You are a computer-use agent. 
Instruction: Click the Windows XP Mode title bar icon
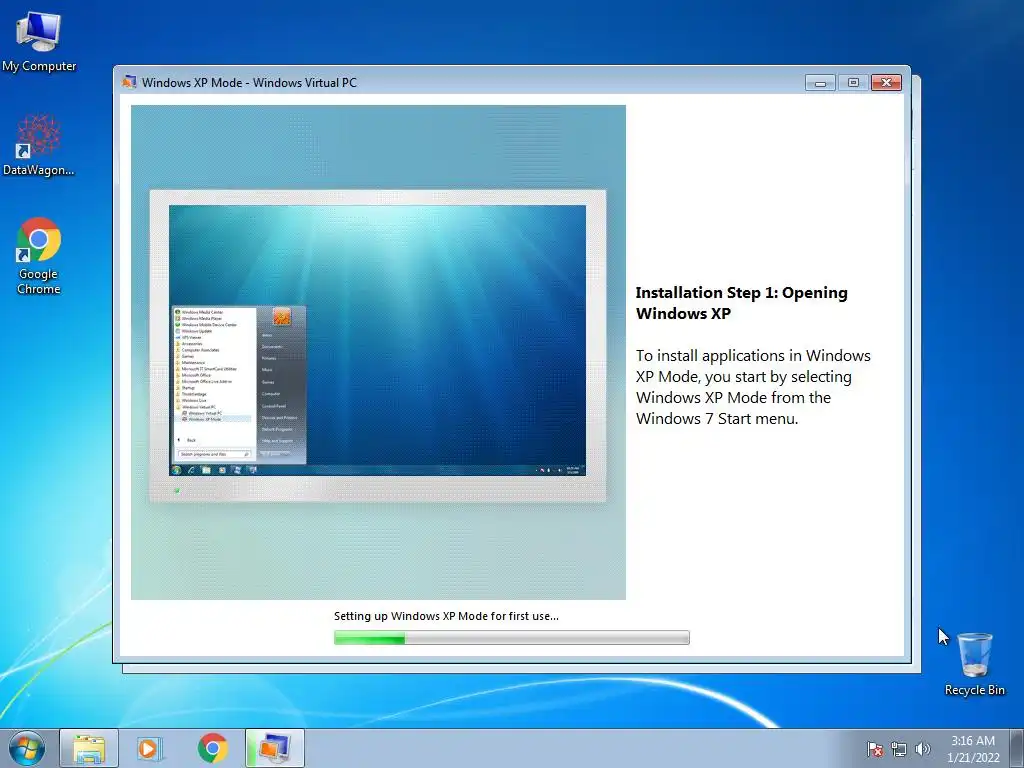pos(129,82)
